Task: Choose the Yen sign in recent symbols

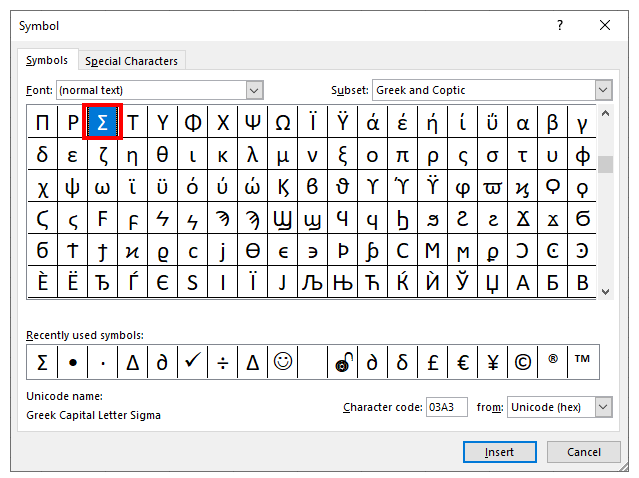Action: [x=493, y=363]
